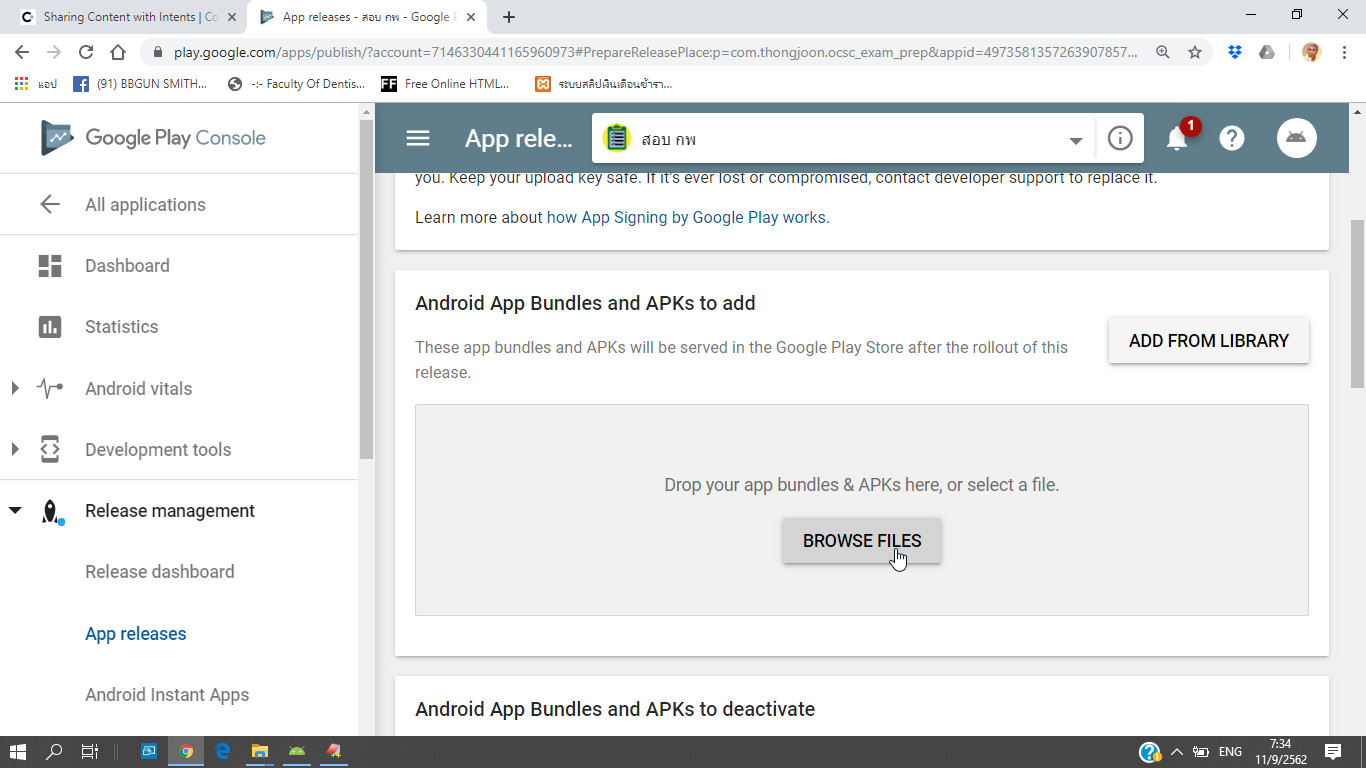
Task: Open the notifications bell with the red badge
Action: tap(1177, 138)
